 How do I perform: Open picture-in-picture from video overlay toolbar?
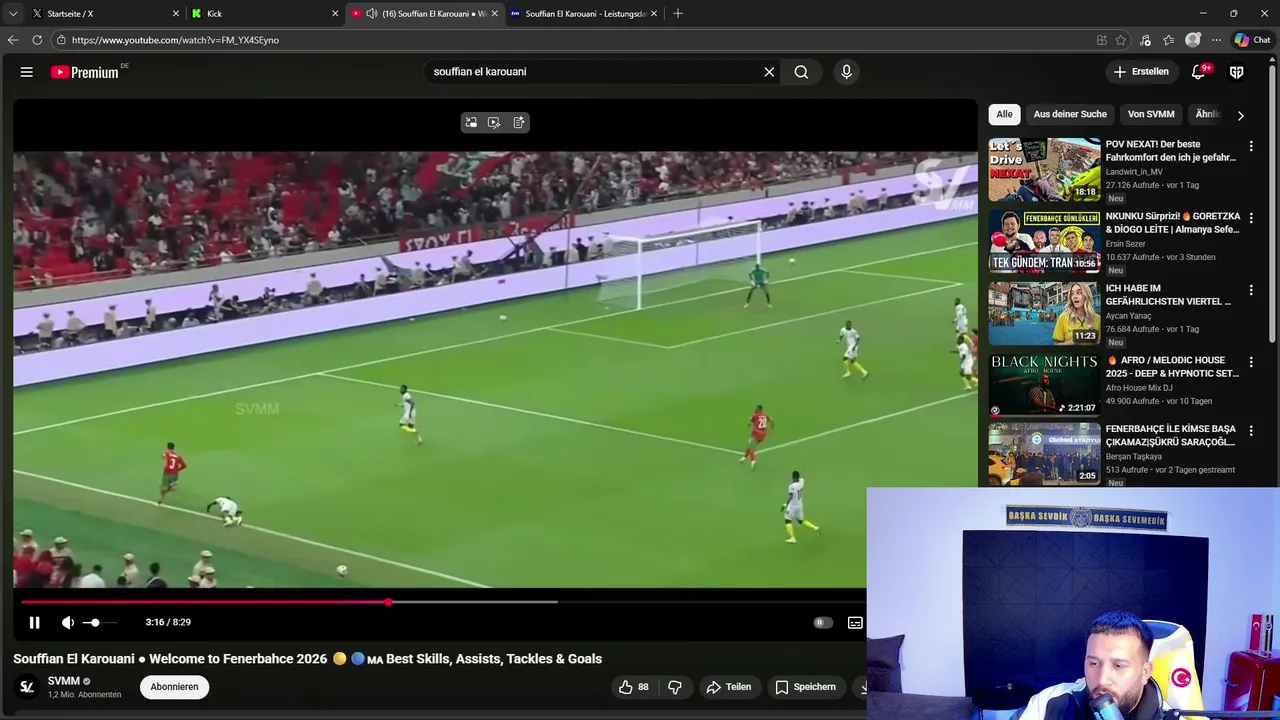click(x=471, y=122)
